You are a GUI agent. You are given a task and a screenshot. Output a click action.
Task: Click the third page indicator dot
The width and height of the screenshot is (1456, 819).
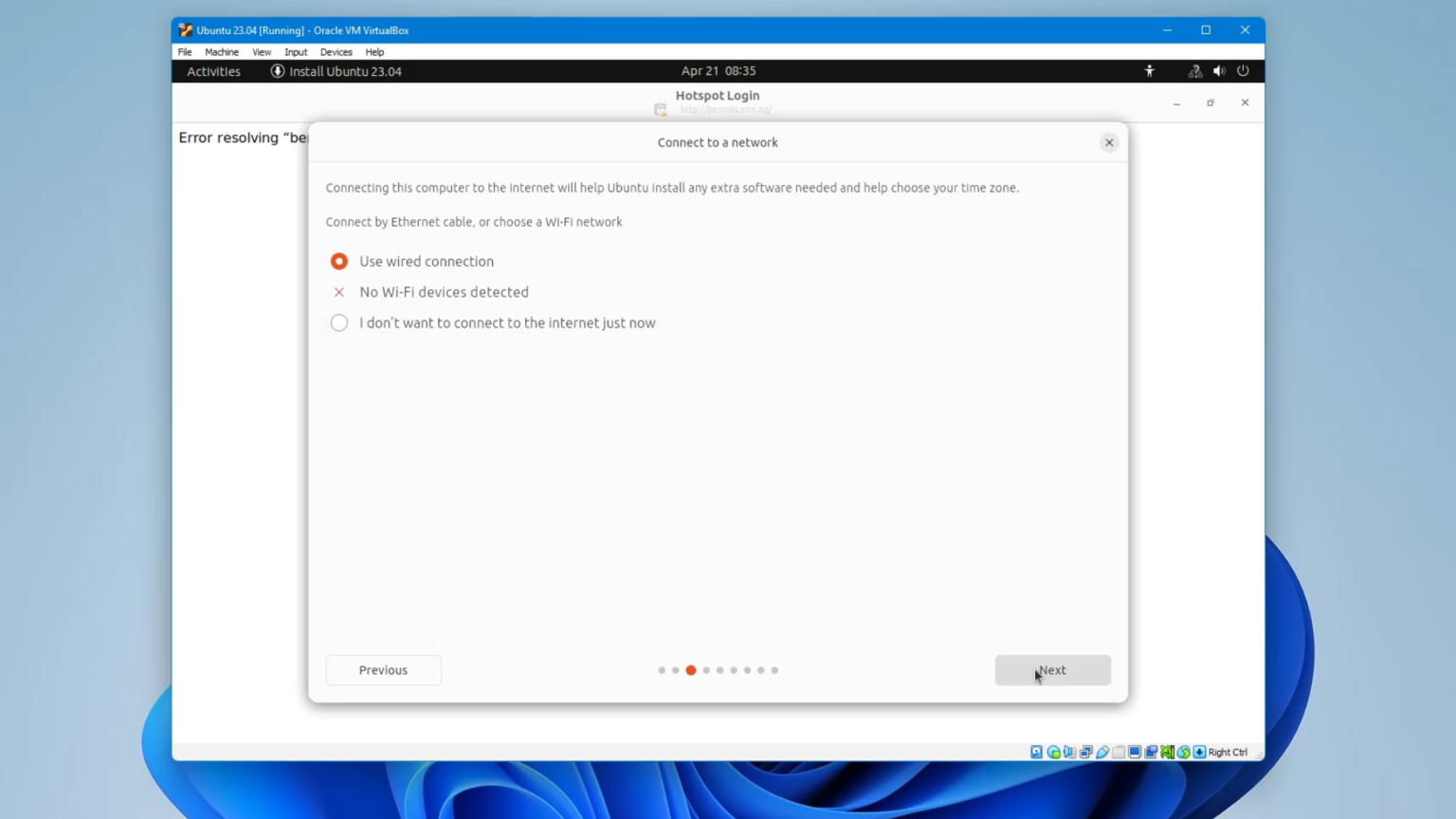point(690,670)
